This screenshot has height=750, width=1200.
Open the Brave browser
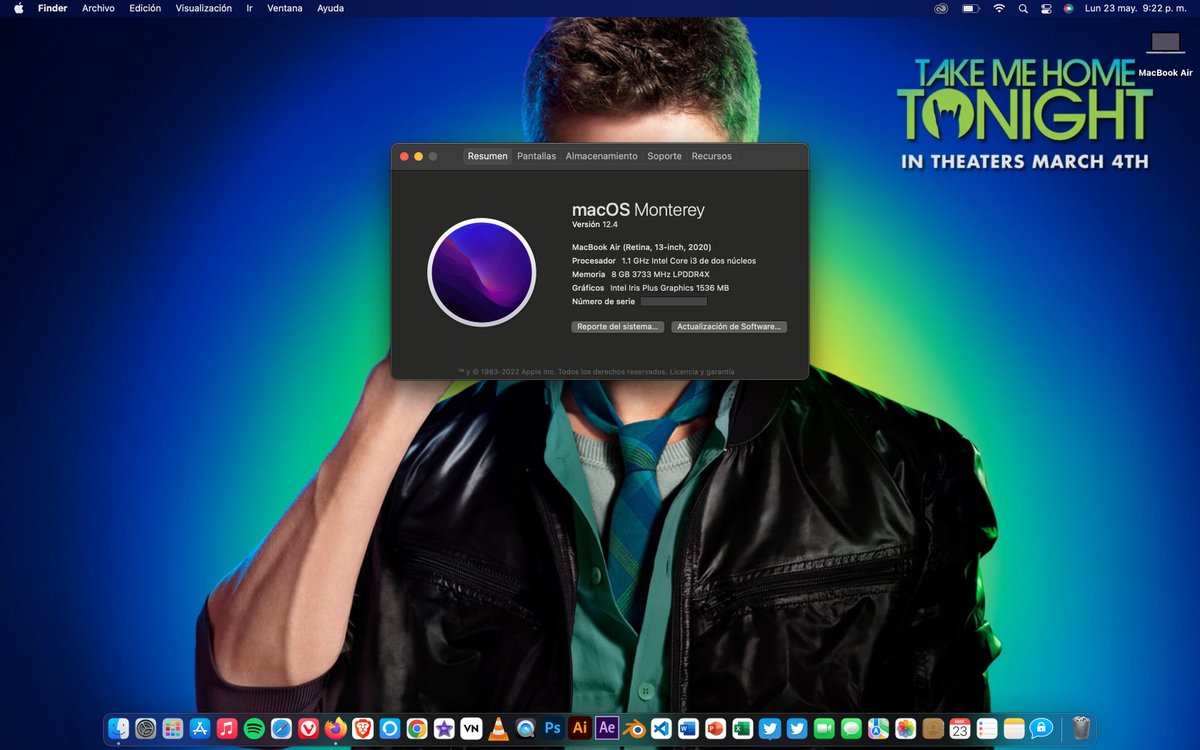click(x=361, y=727)
